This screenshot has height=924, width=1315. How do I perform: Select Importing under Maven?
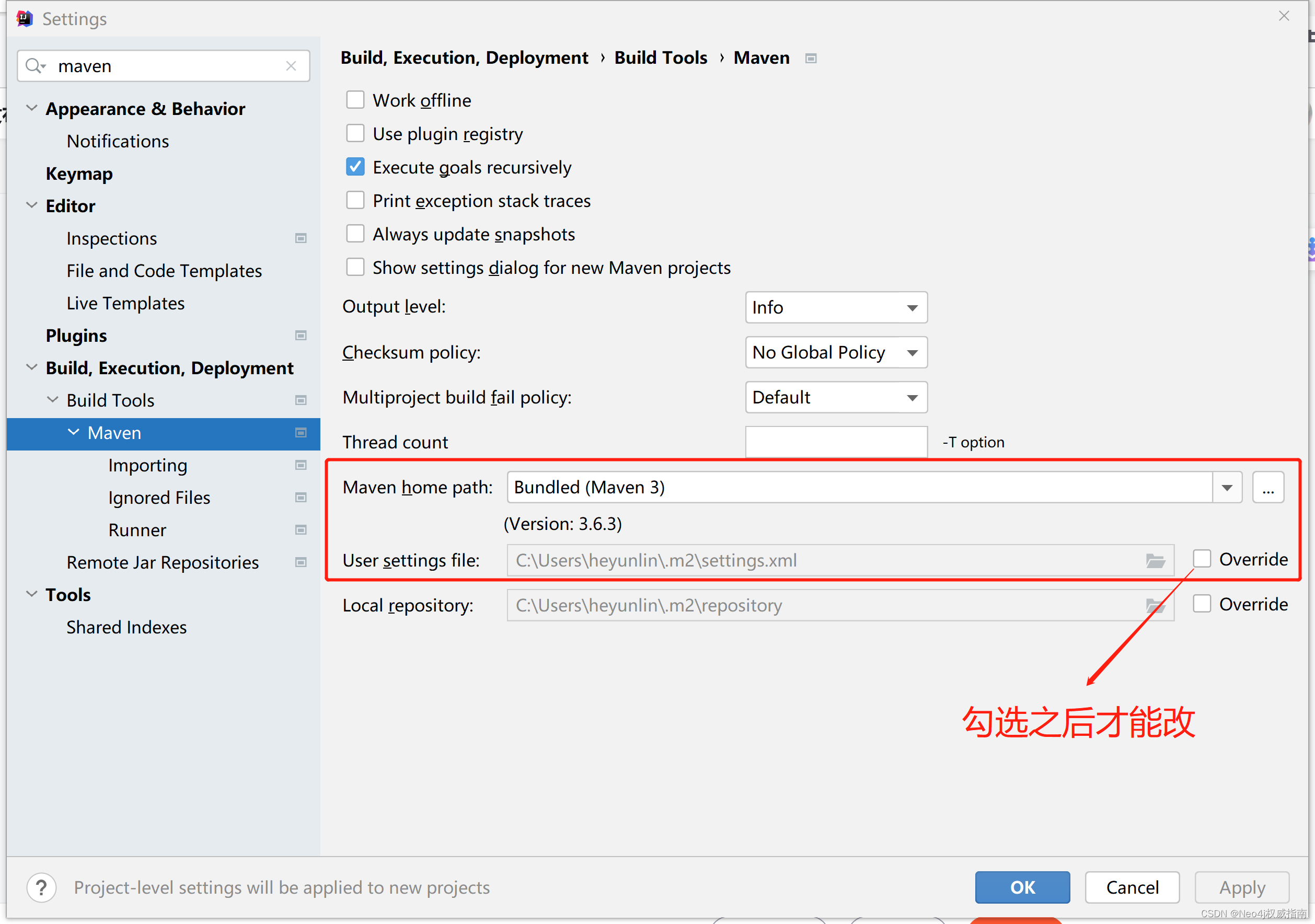click(x=147, y=465)
